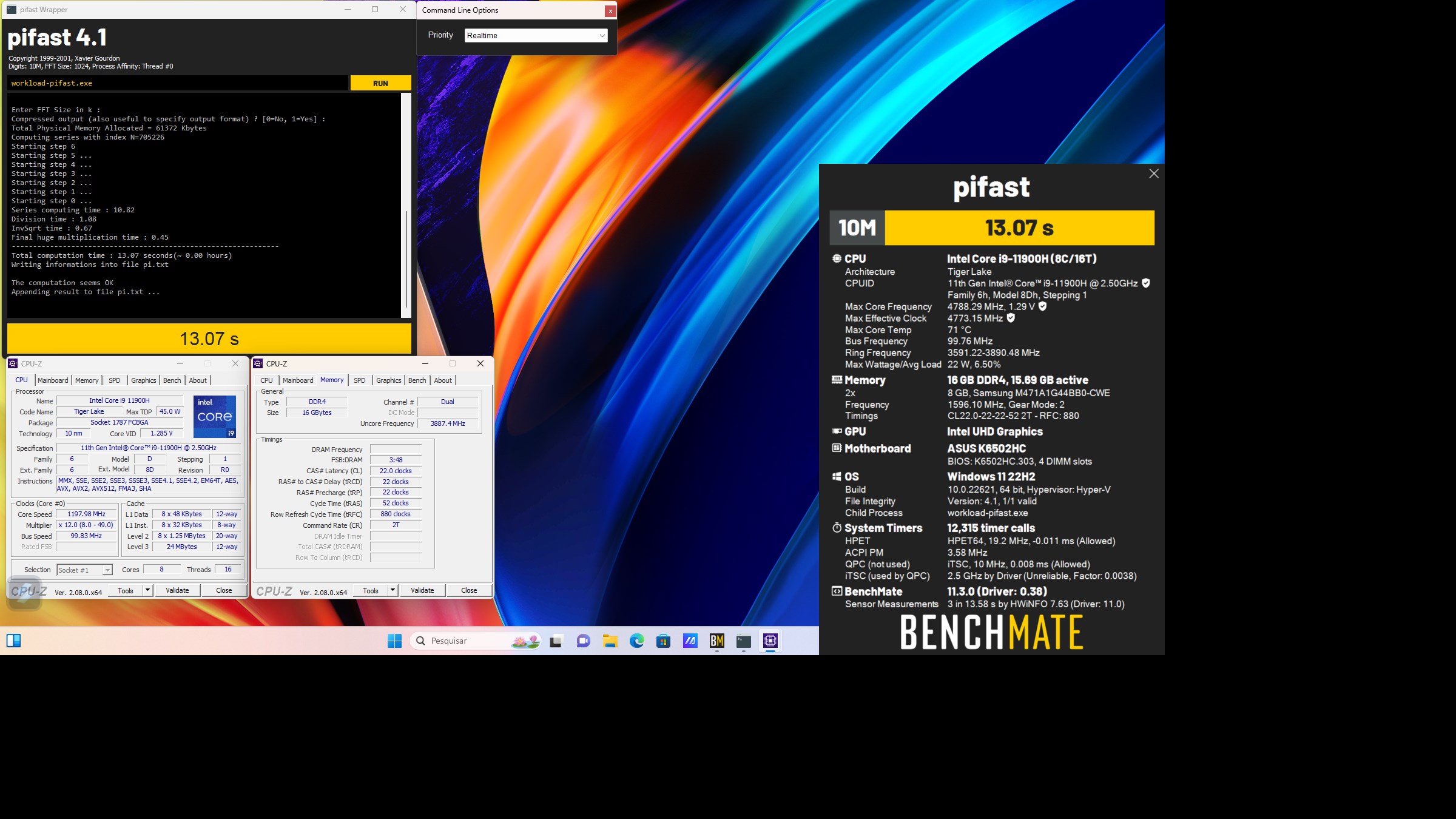Click the Core Speed 1197.98 MHz value
This screenshot has height=819, width=1456.
87,514
